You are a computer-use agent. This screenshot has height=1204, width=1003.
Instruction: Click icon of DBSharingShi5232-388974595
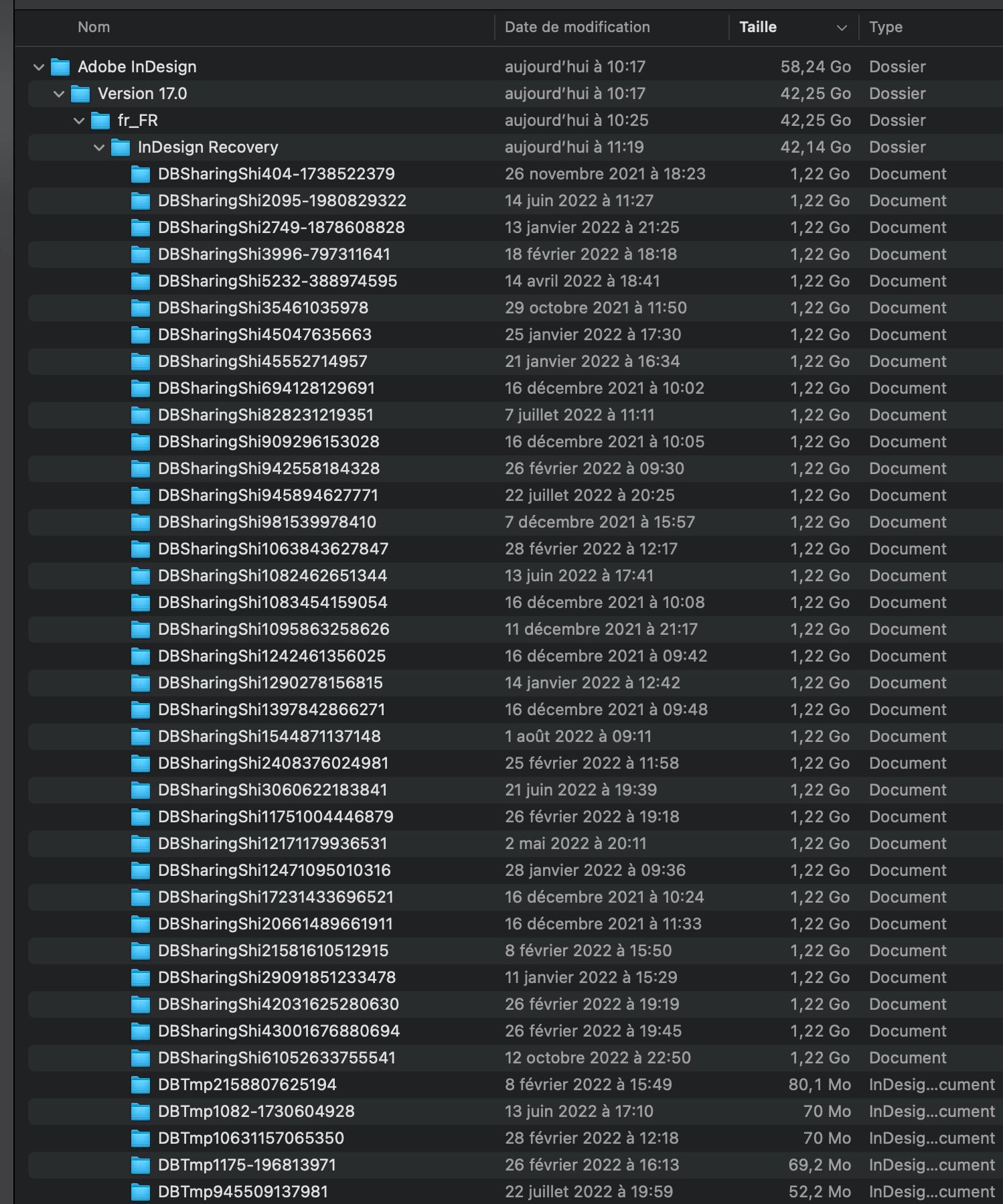click(x=141, y=281)
